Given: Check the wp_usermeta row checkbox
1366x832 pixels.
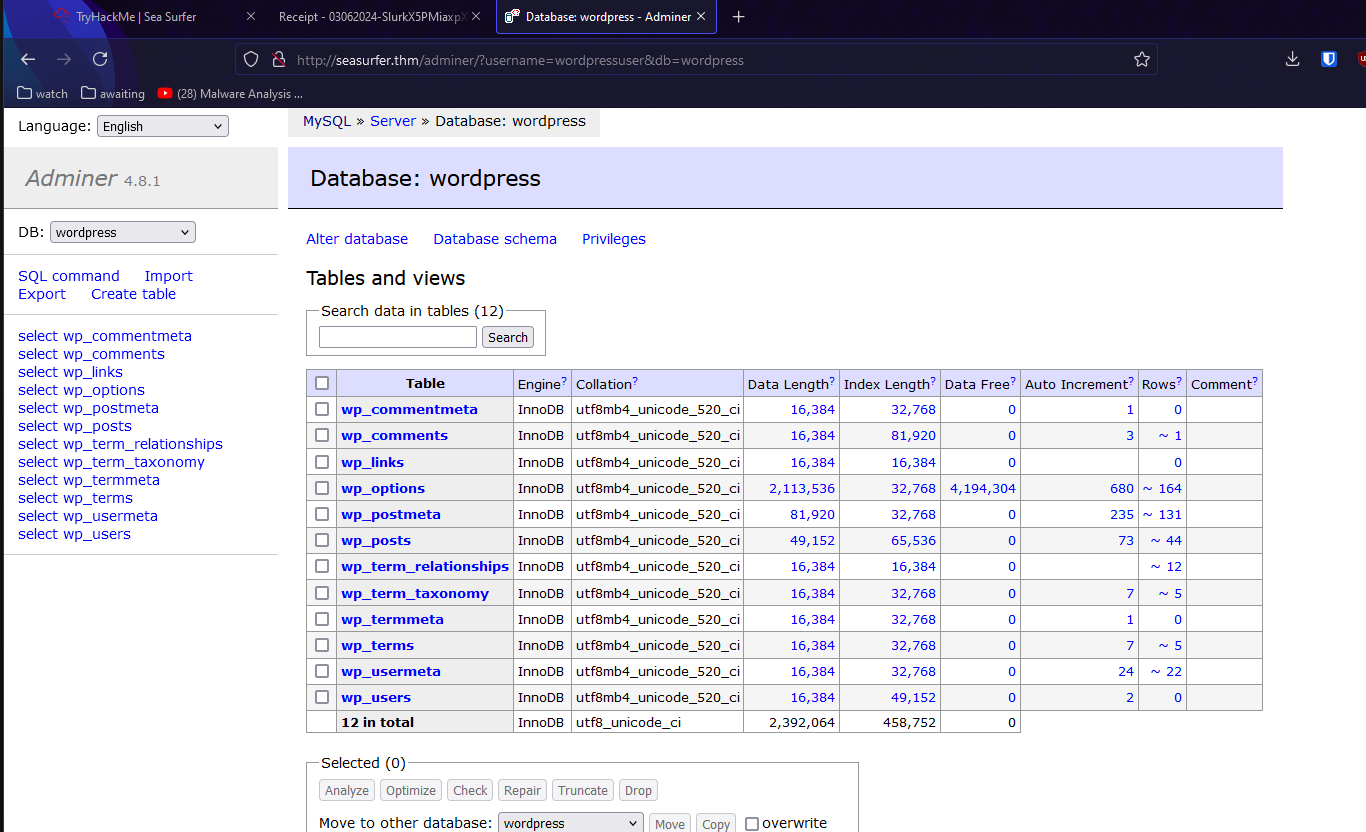Looking at the screenshot, I should [x=322, y=671].
